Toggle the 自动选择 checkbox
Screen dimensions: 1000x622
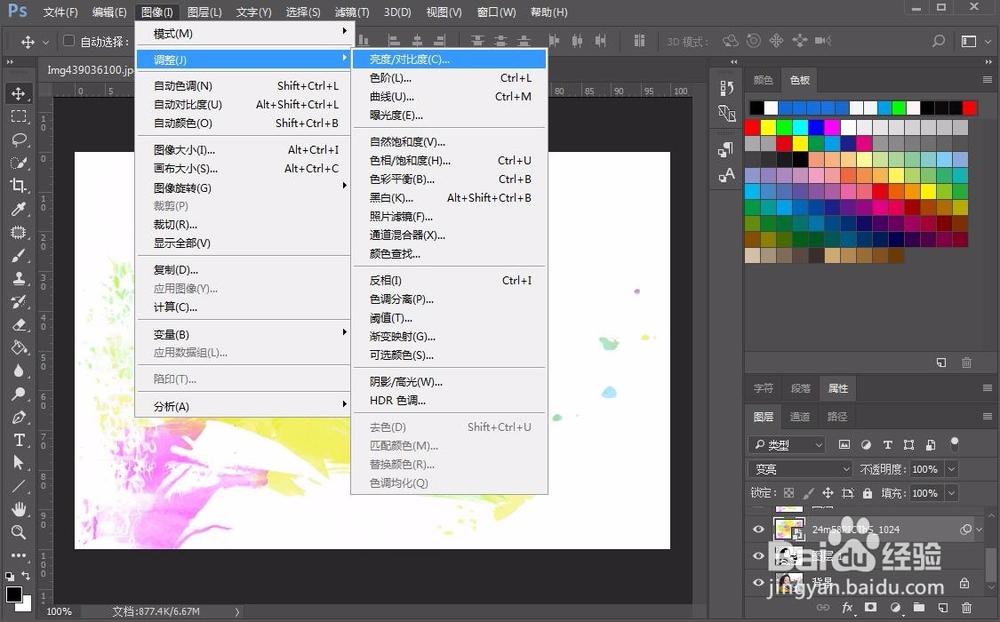point(69,41)
